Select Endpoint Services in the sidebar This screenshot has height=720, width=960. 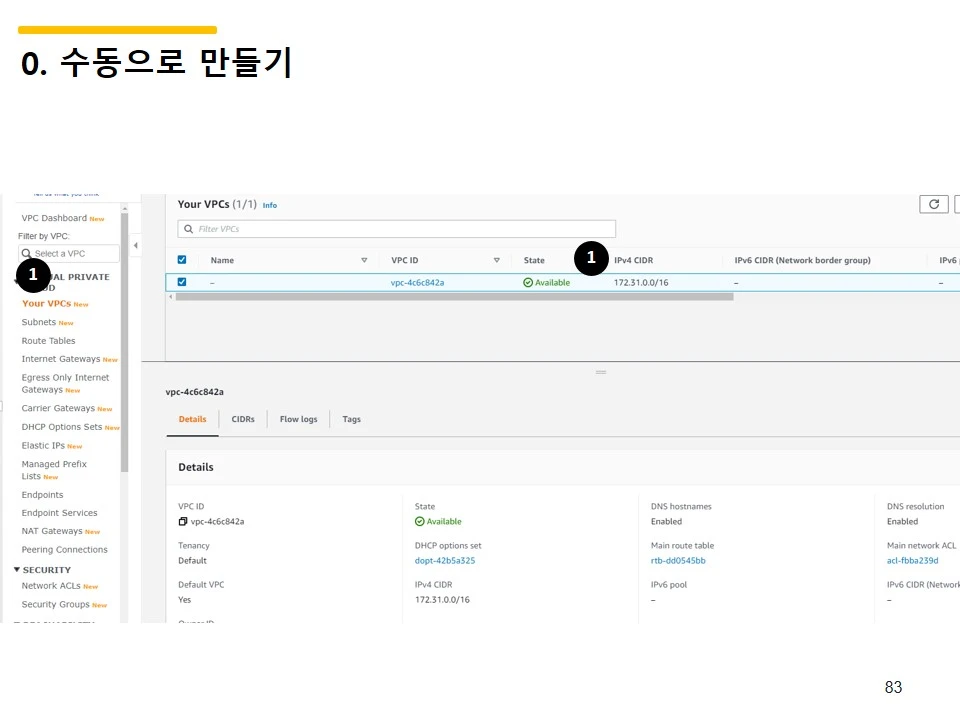pyautogui.click(x=57, y=513)
